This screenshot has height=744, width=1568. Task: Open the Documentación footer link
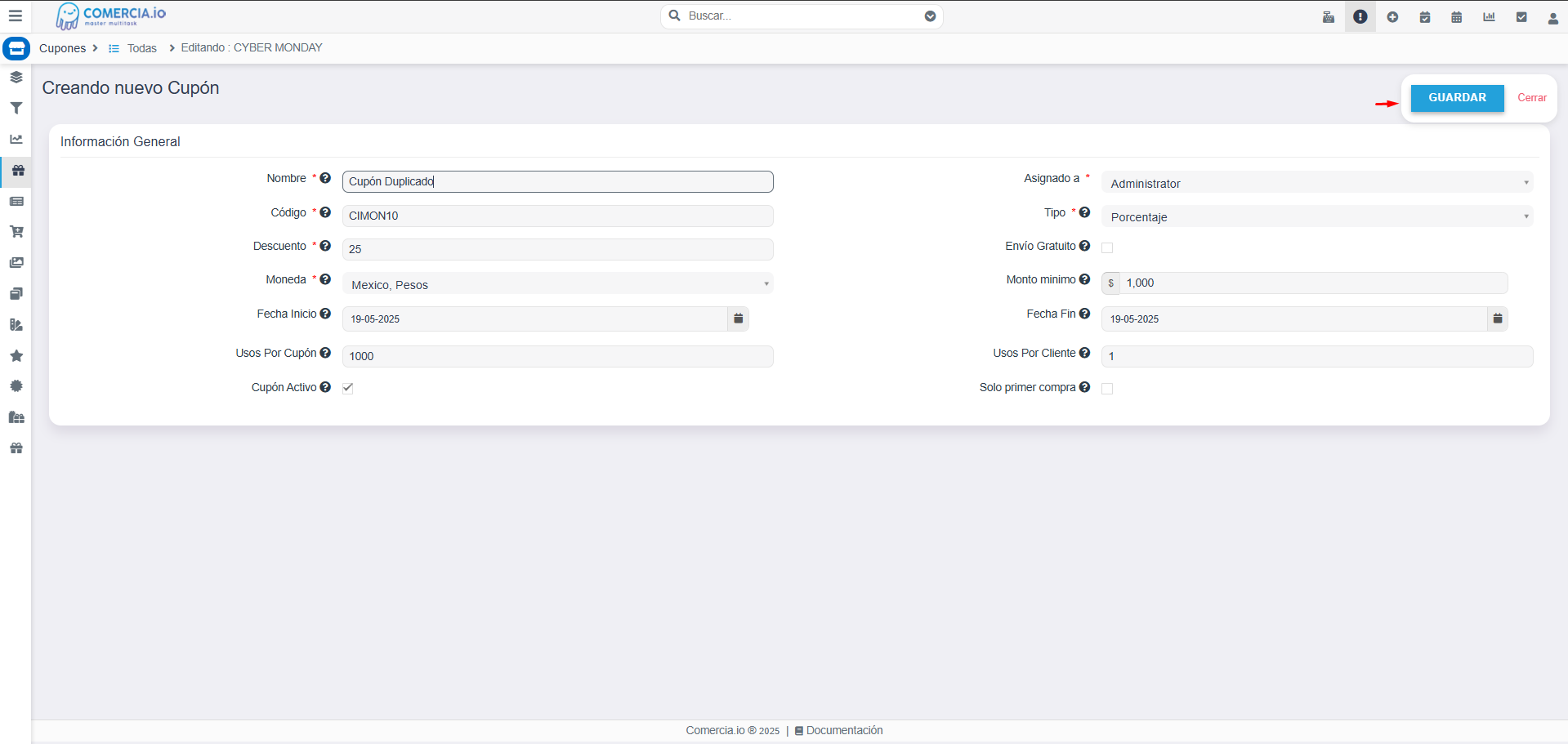click(x=844, y=730)
